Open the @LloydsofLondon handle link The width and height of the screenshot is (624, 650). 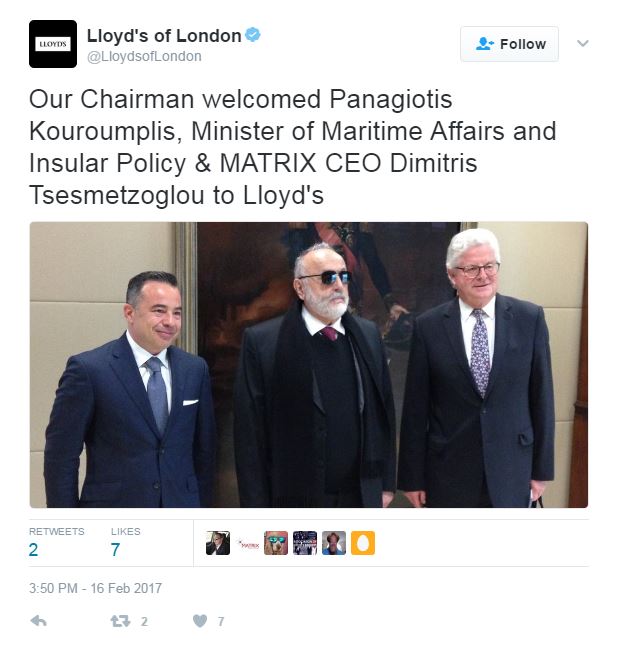tap(144, 56)
